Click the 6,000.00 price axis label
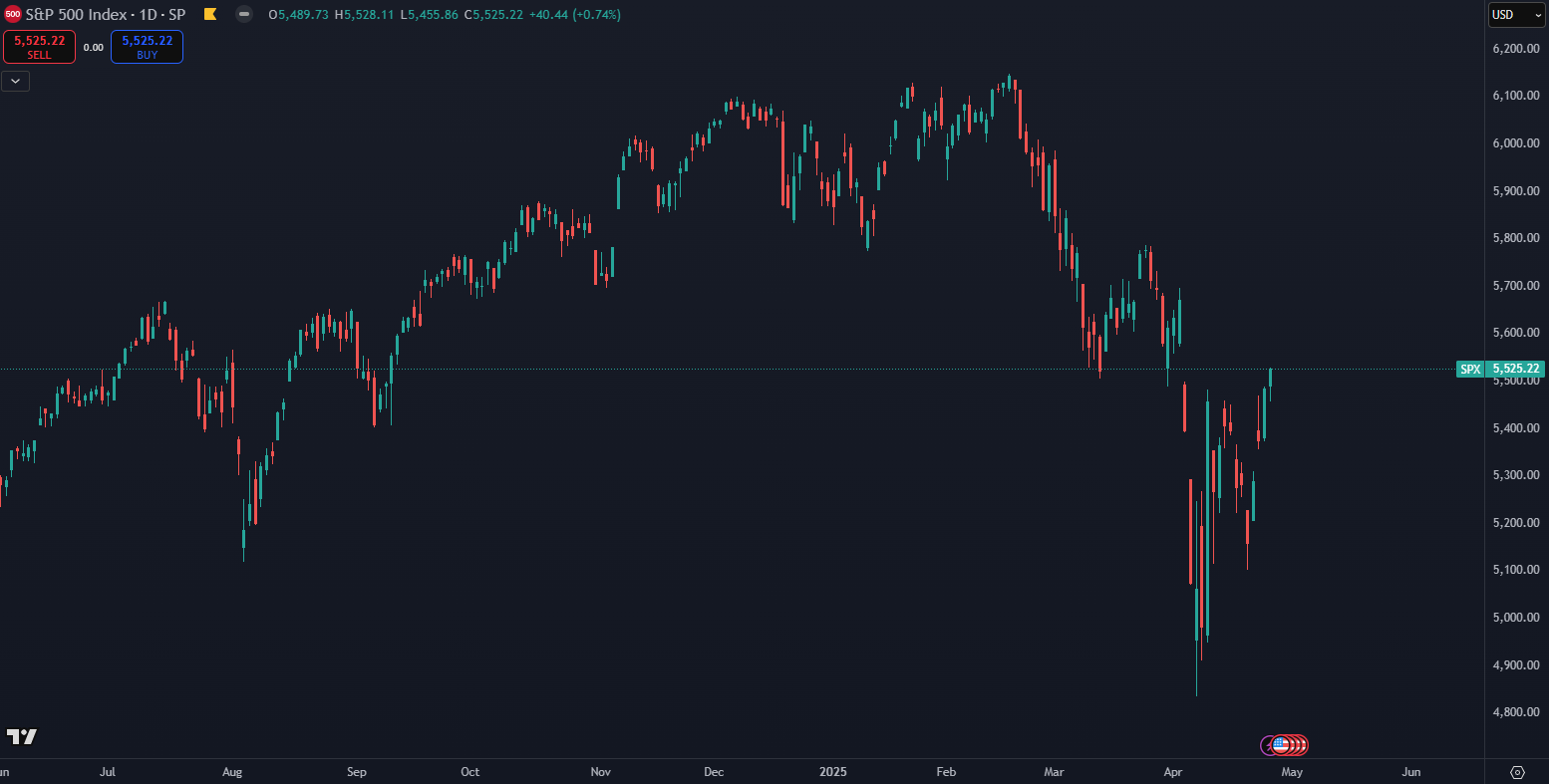Screen dimensions: 1549x784 tap(1516, 143)
